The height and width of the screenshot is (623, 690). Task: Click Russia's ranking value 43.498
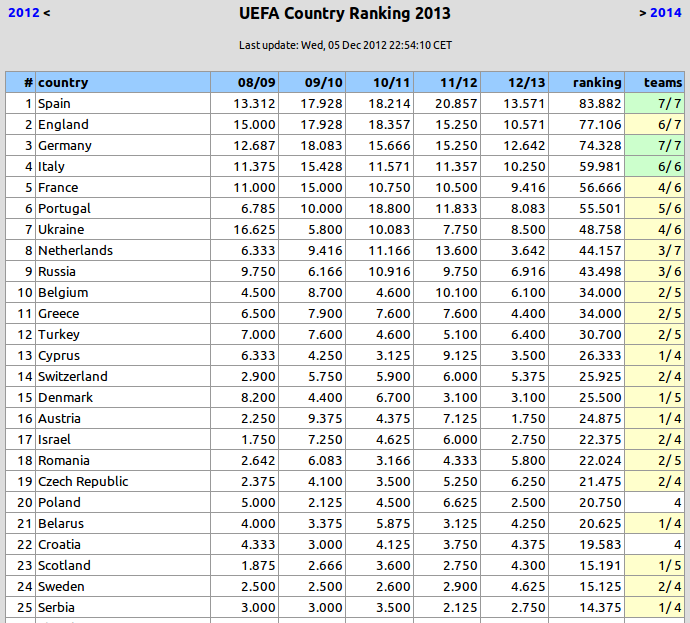(x=600, y=272)
